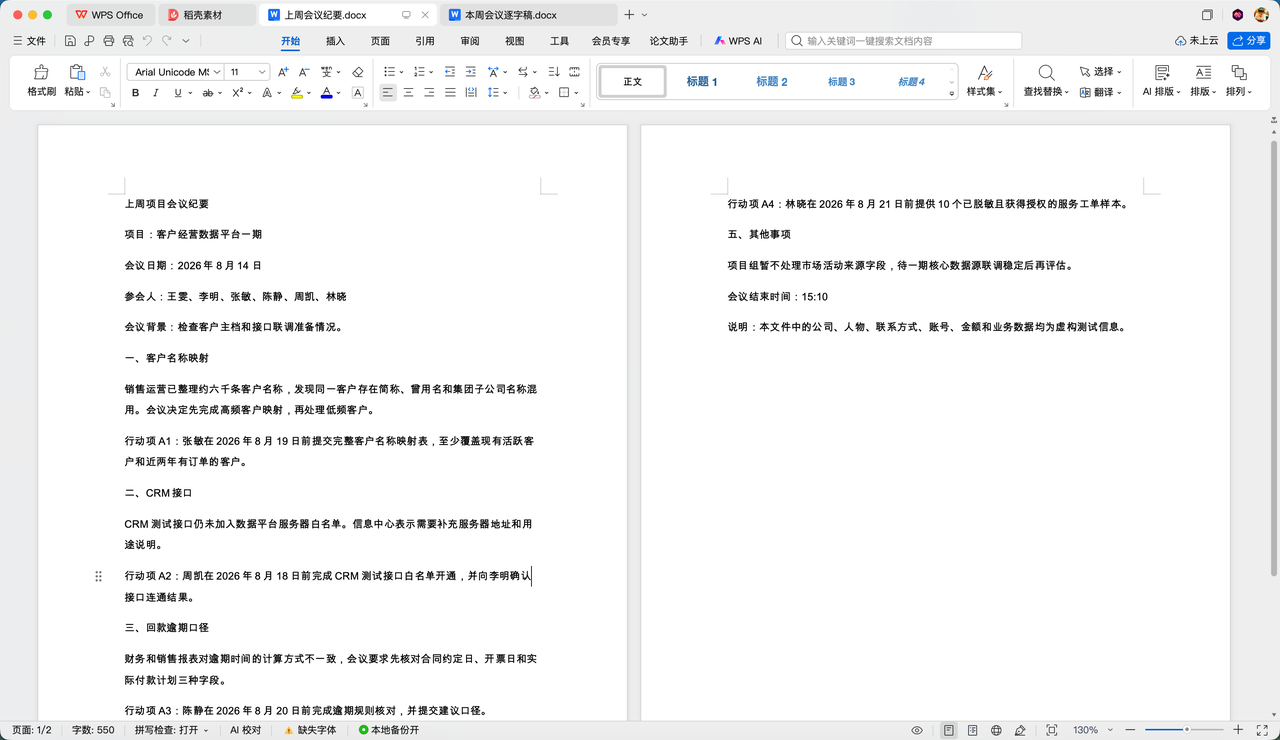
Task: Toggle underline formatting
Action: [178, 93]
